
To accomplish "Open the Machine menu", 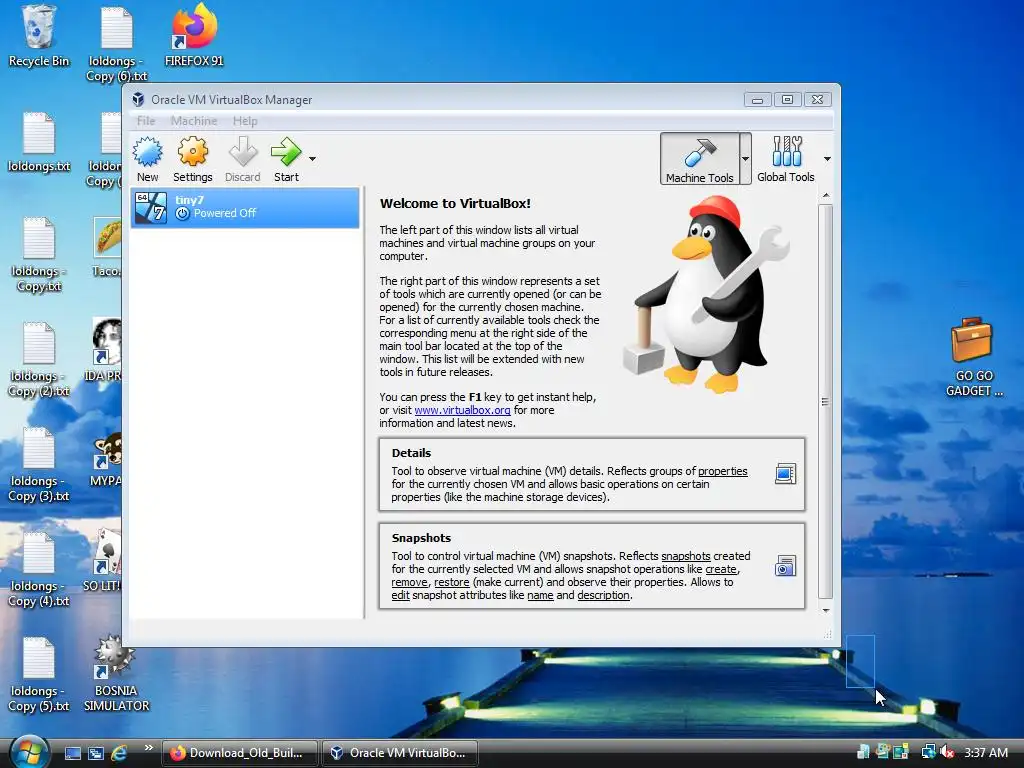I will [194, 121].
